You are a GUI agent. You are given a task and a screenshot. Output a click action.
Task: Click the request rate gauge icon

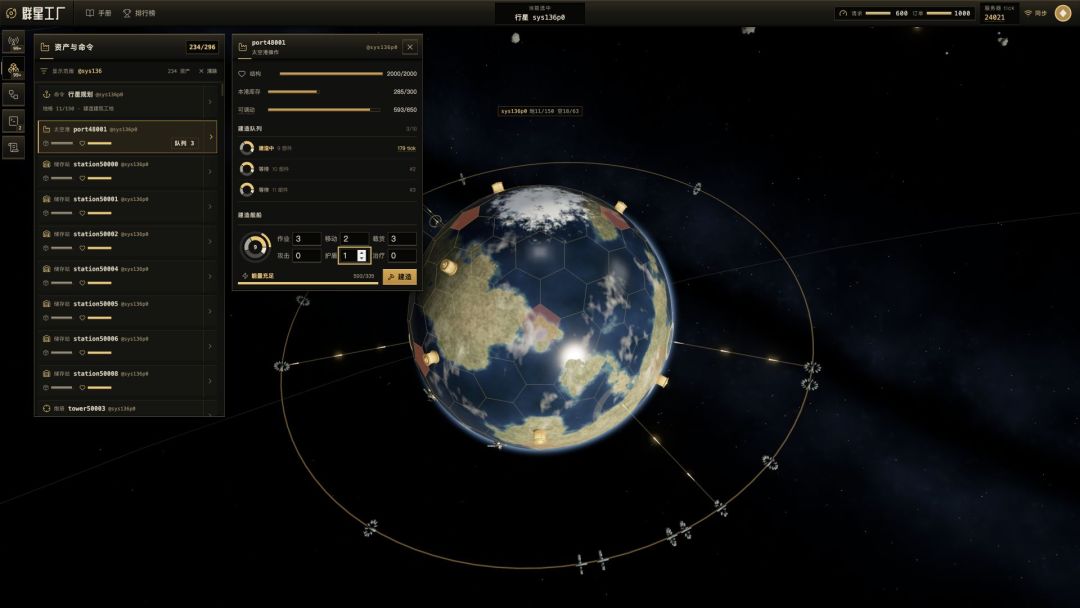tap(843, 13)
